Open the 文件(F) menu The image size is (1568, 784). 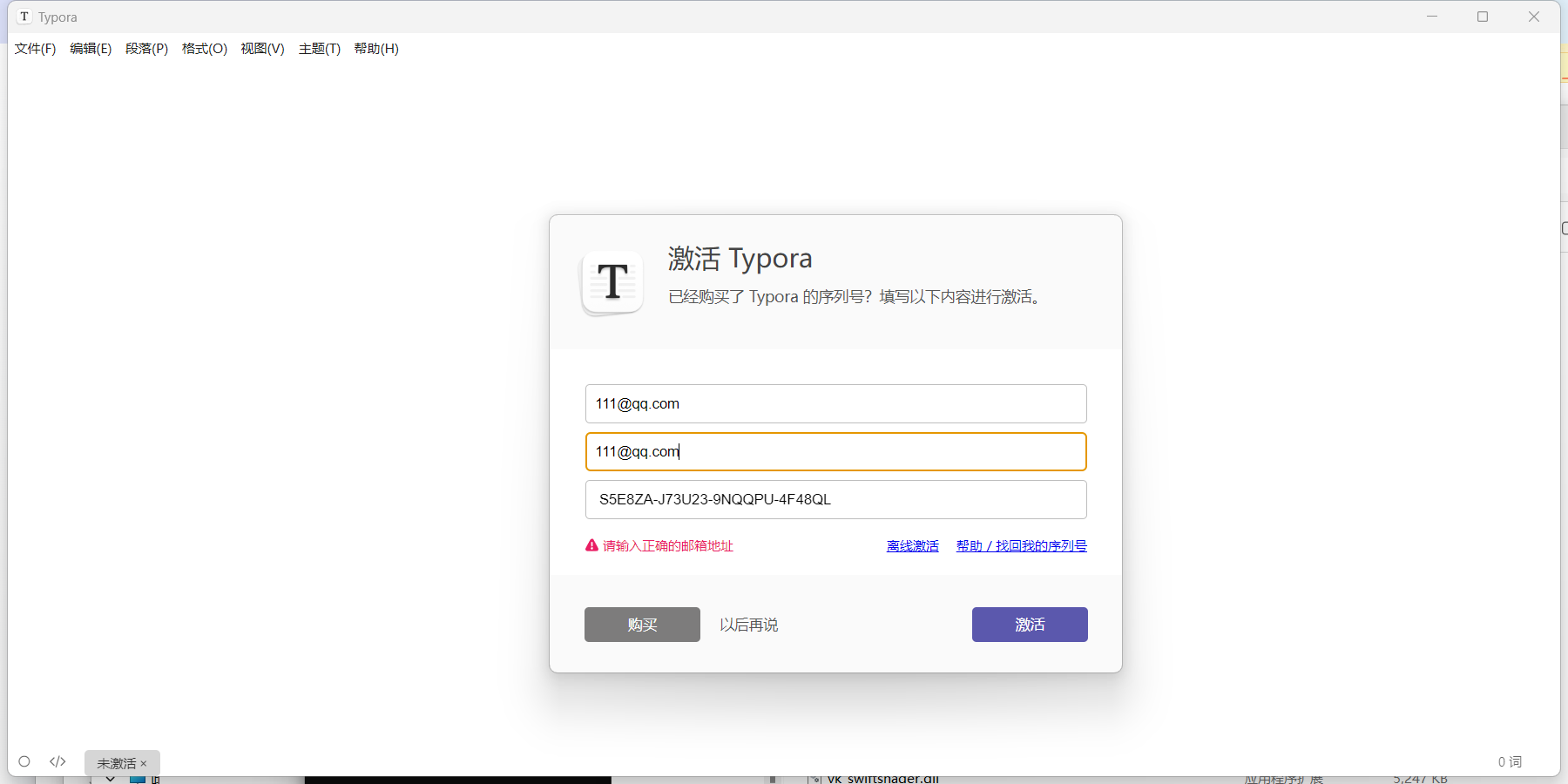click(35, 49)
